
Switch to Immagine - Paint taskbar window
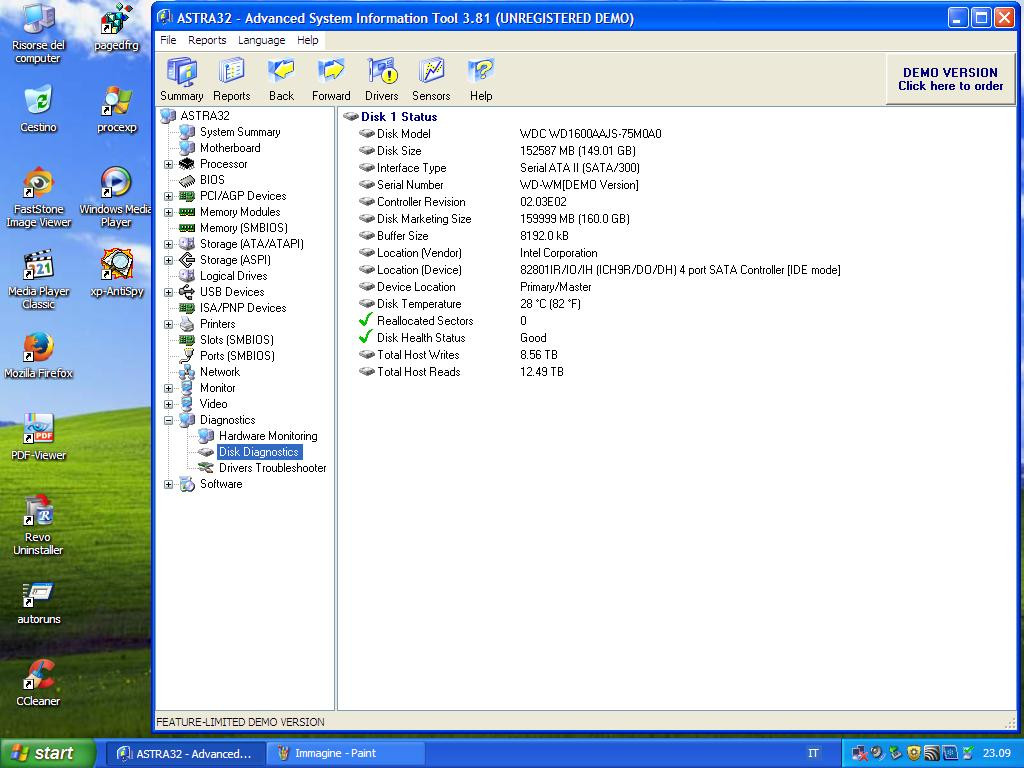pyautogui.click(x=335, y=753)
